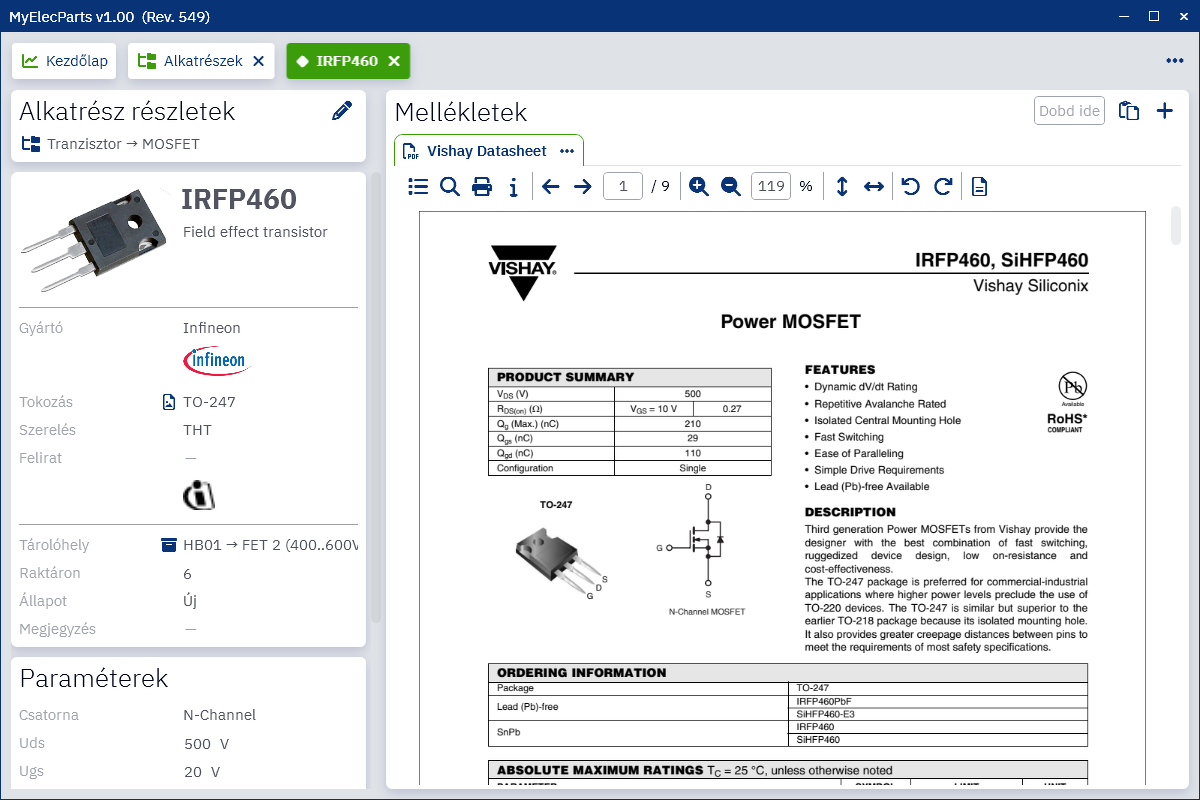Click the left panel vertical scrollbar
1200x800 pixels.
tap(376, 398)
